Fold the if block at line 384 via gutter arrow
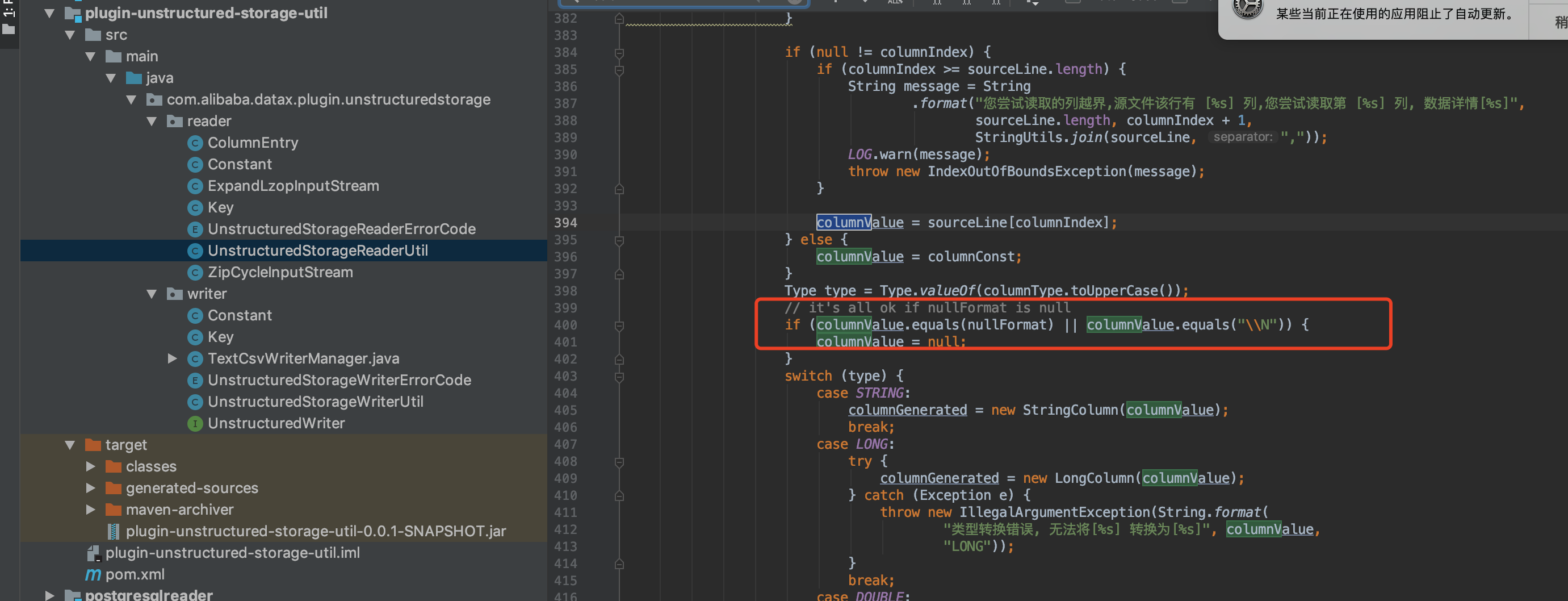1568x601 pixels. point(620,52)
